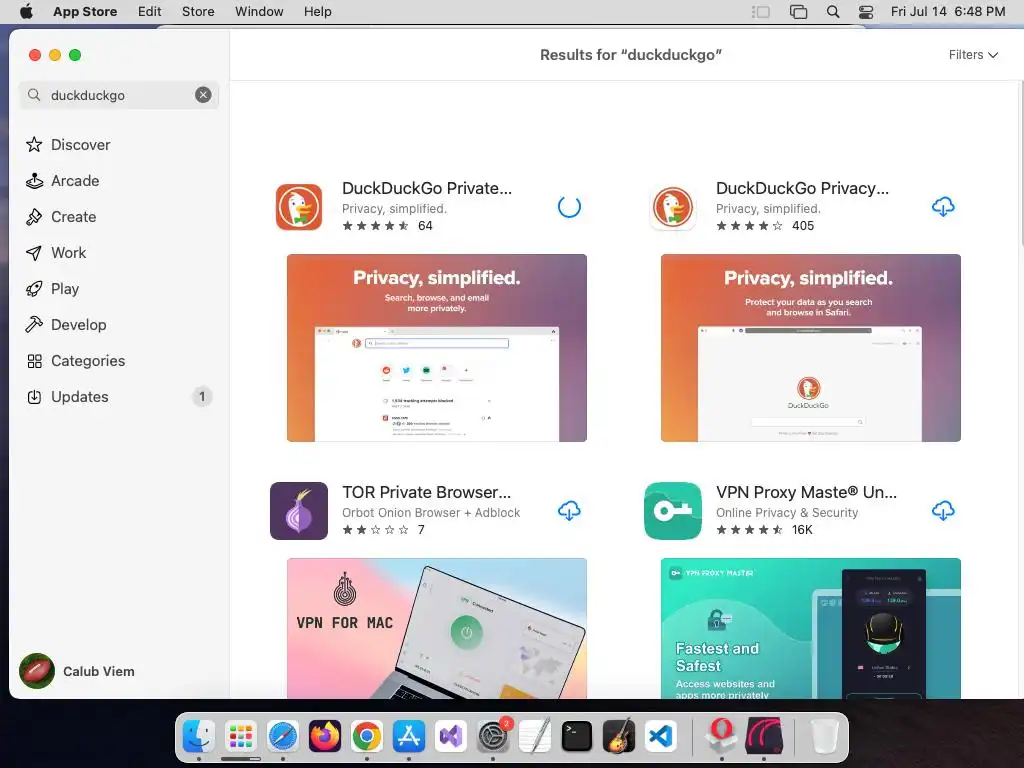Viewport: 1024px width, 768px height.
Task: Click the window tiling menu bar icon
Action: pyautogui.click(x=798, y=12)
